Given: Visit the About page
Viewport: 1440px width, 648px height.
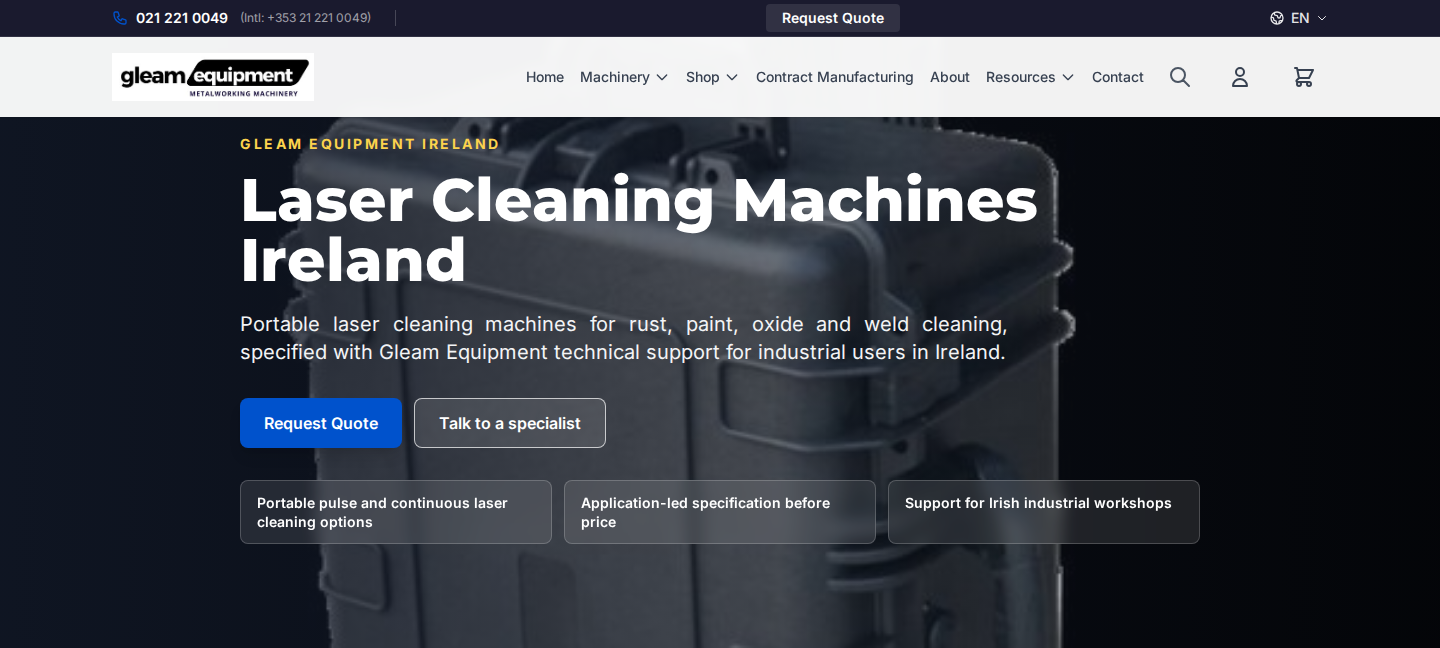Looking at the screenshot, I should 950,77.
